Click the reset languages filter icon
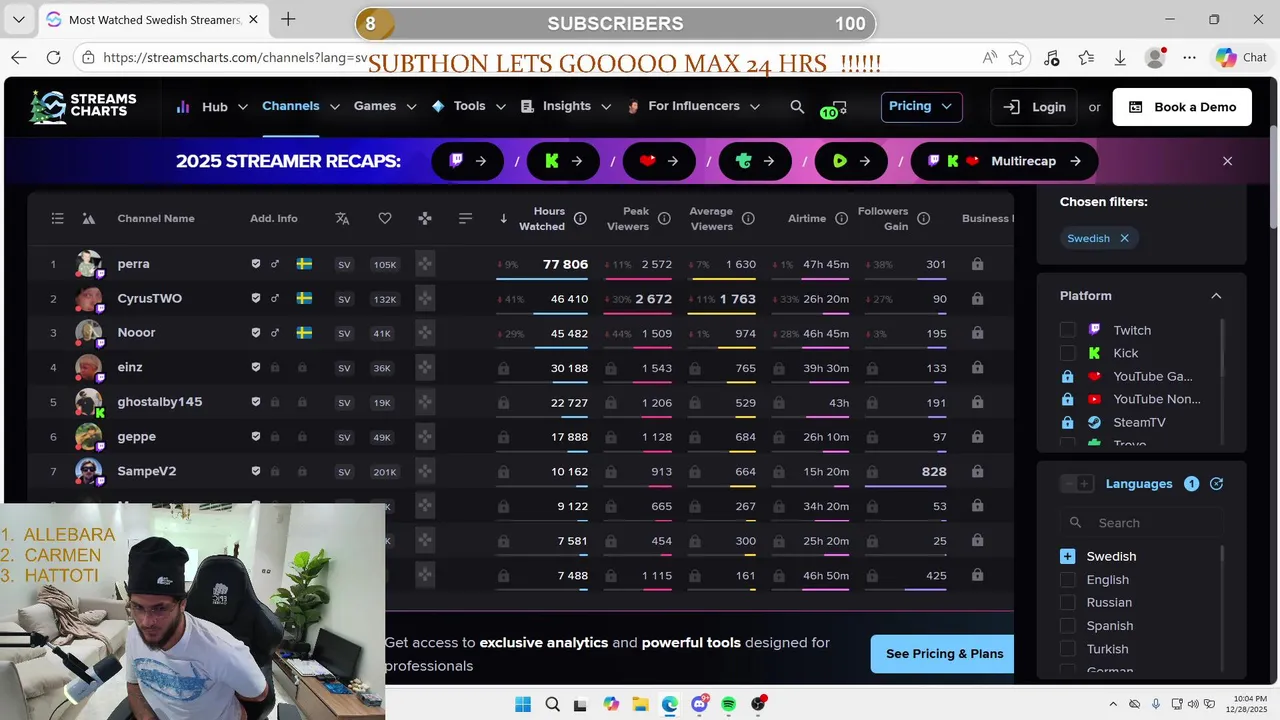Viewport: 1280px width, 720px height. click(x=1217, y=484)
